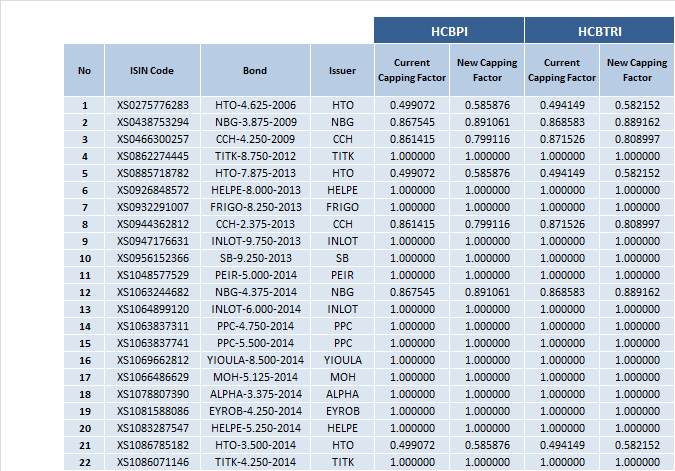
Task: Select the ALPHA issuer cell
Action: pos(342,394)
